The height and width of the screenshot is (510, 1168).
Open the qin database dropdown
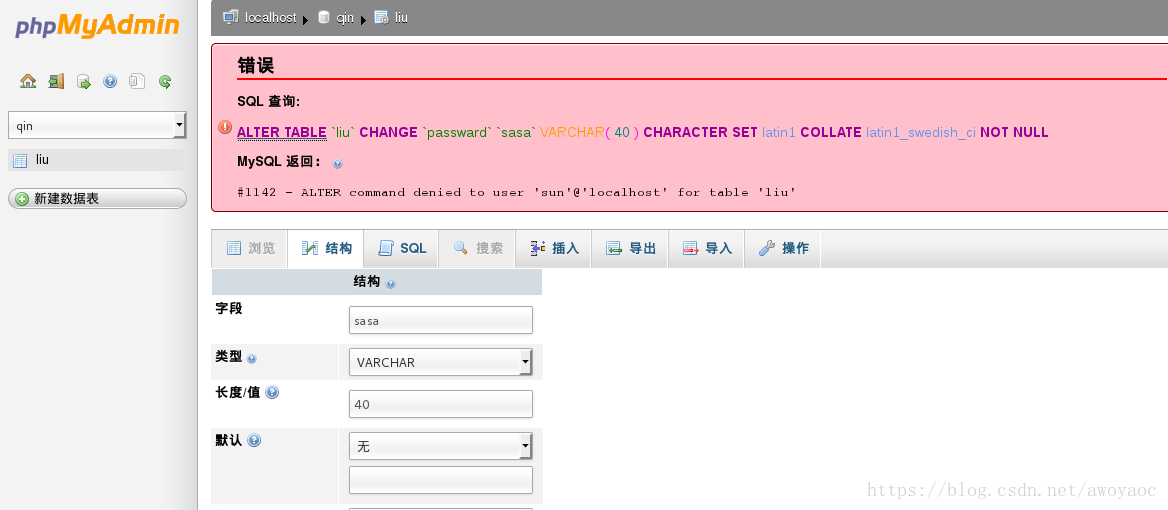97,125
